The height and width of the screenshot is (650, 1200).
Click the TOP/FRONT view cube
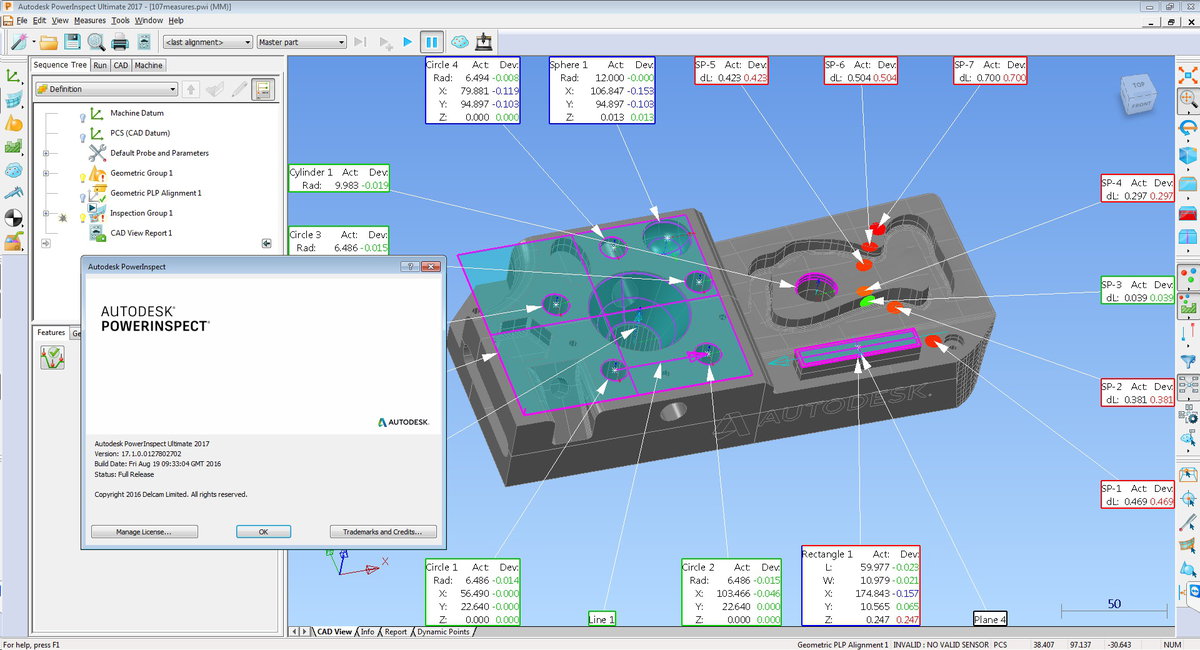click(1138, 96)
